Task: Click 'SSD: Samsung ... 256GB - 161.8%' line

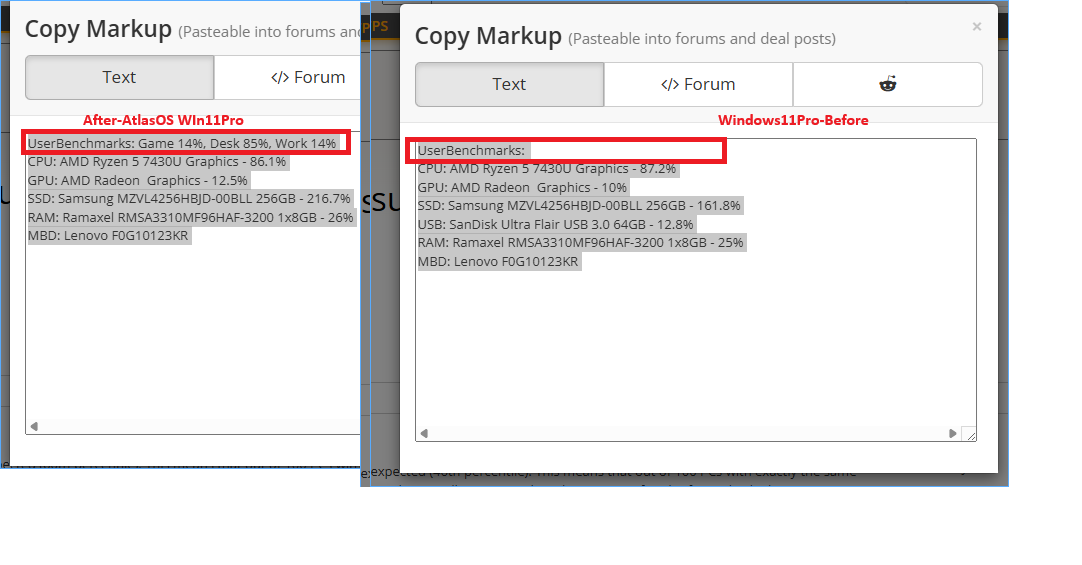Action: pyautogui.click(x=579, y=206)
